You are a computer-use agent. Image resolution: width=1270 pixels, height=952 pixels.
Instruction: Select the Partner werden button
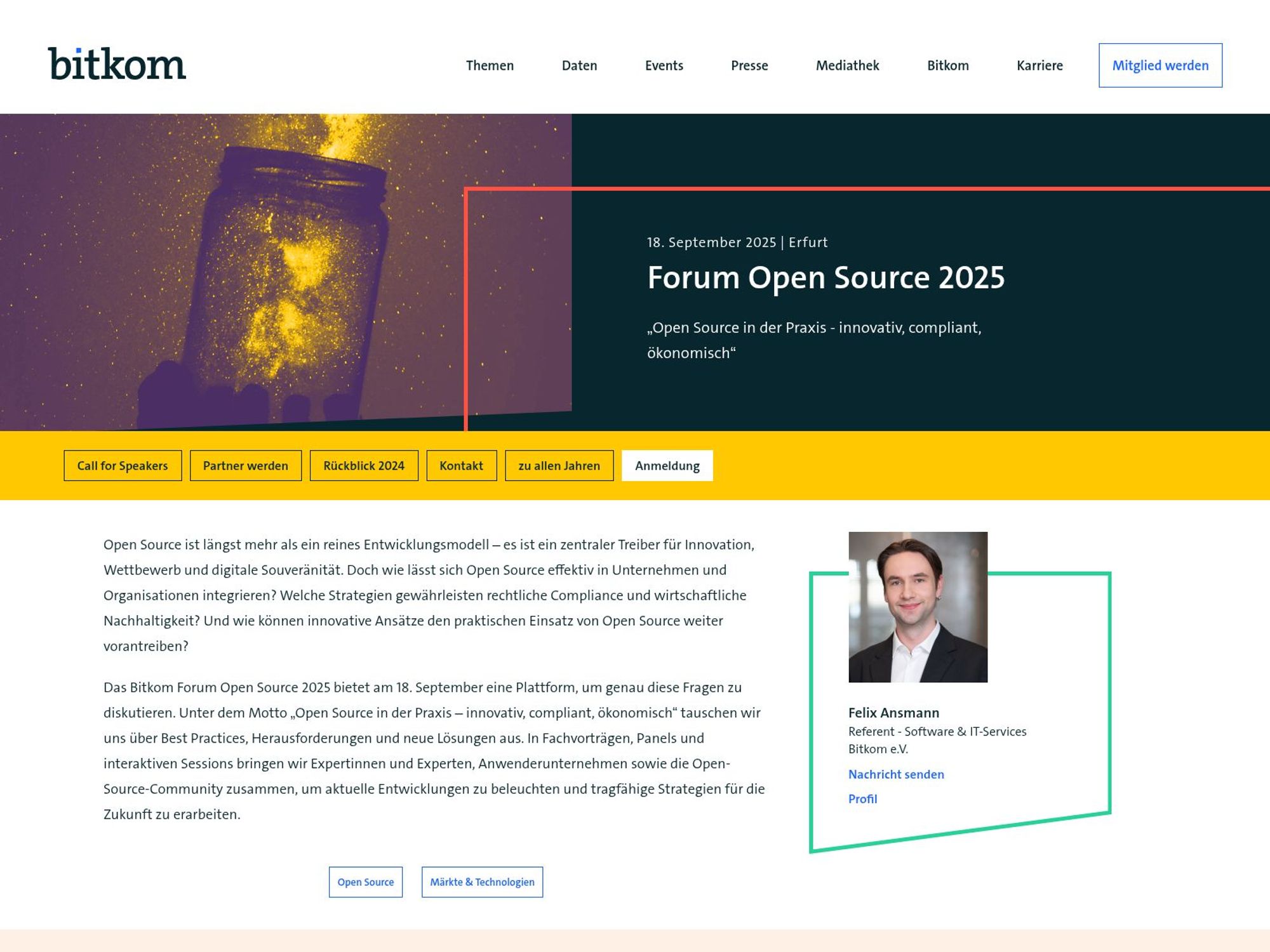pos(246,466)
